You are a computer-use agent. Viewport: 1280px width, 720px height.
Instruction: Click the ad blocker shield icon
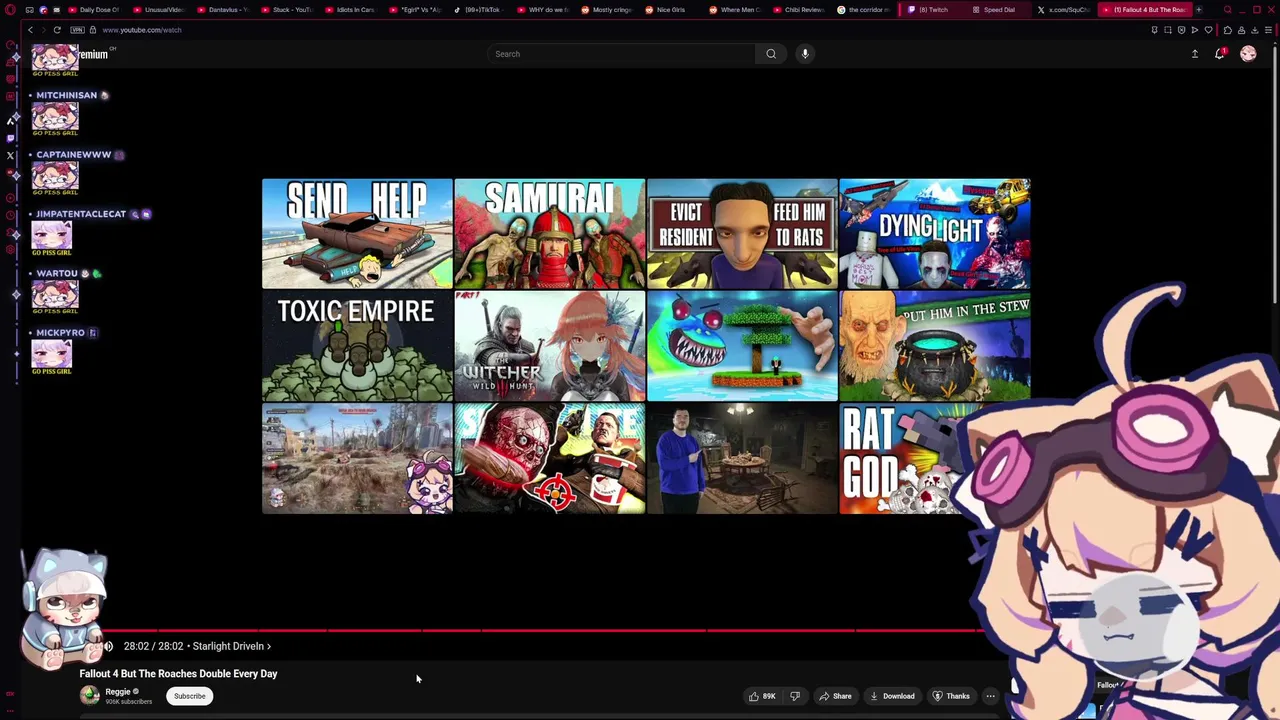(1181, 30)
